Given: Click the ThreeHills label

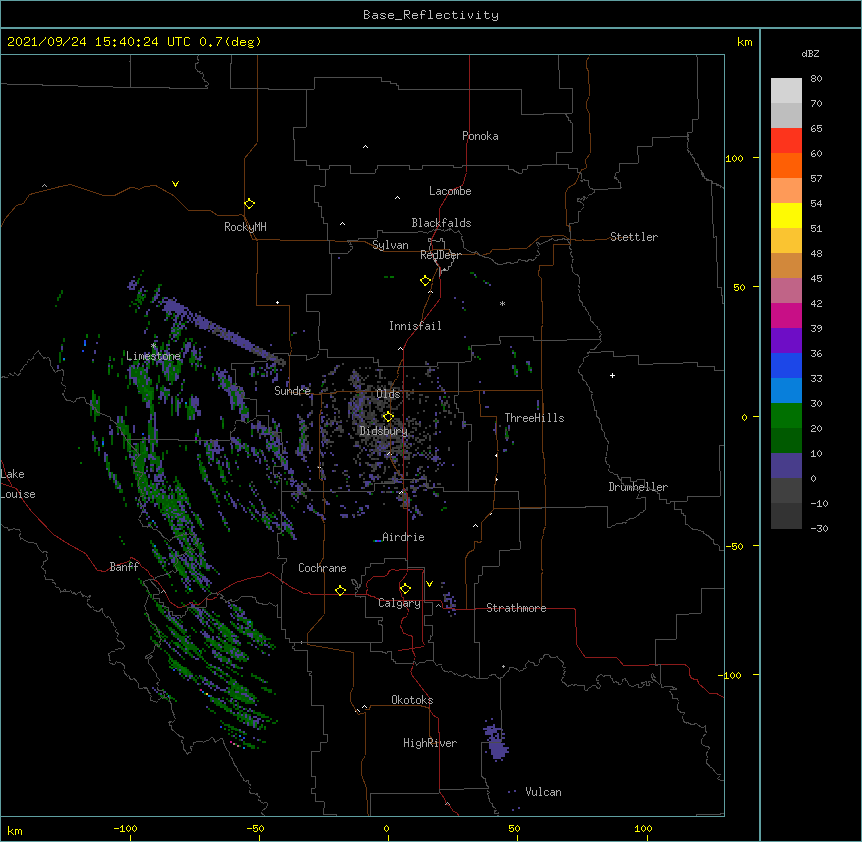Looking at the screenshot, I should (535, 418).
